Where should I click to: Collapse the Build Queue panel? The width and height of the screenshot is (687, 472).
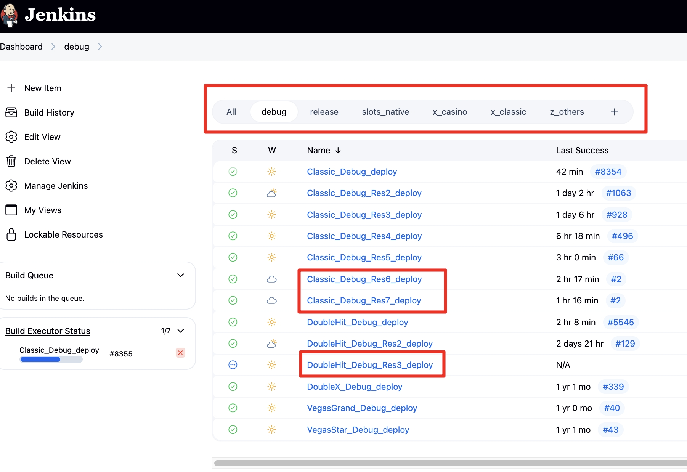coord(180,275)
